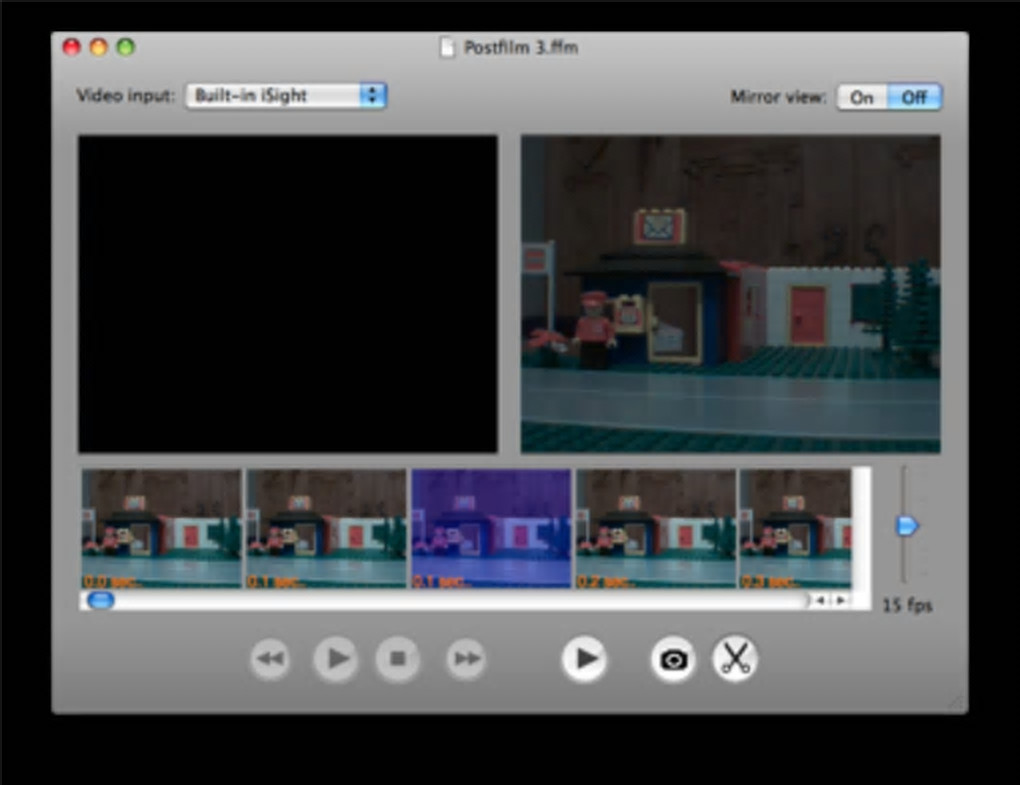Screen dimensions: 1020x785
Task: Minimize the window with yellow button
Action: coord(99,47)
